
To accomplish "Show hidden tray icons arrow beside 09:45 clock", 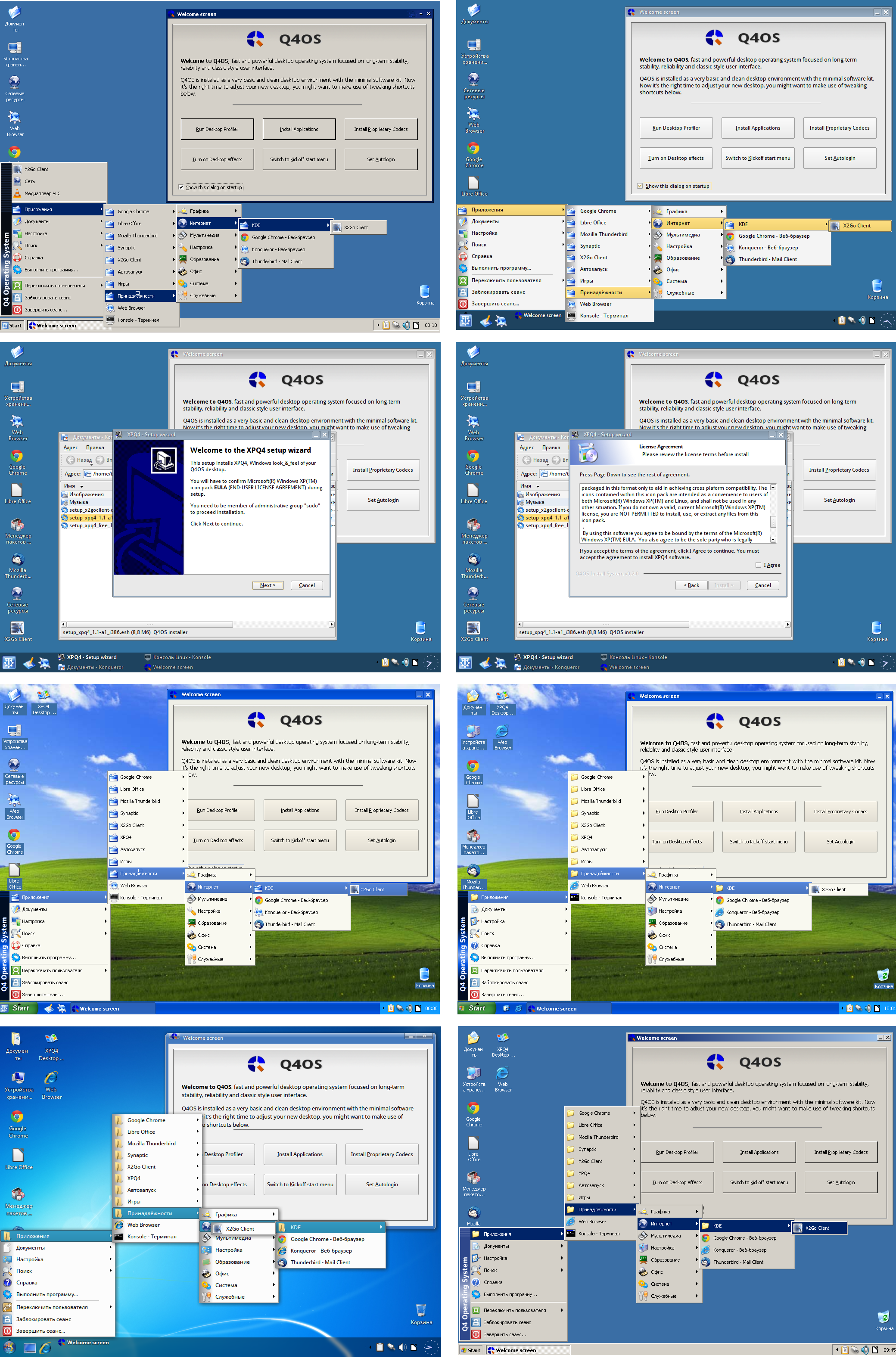I will click(837, 1350).
